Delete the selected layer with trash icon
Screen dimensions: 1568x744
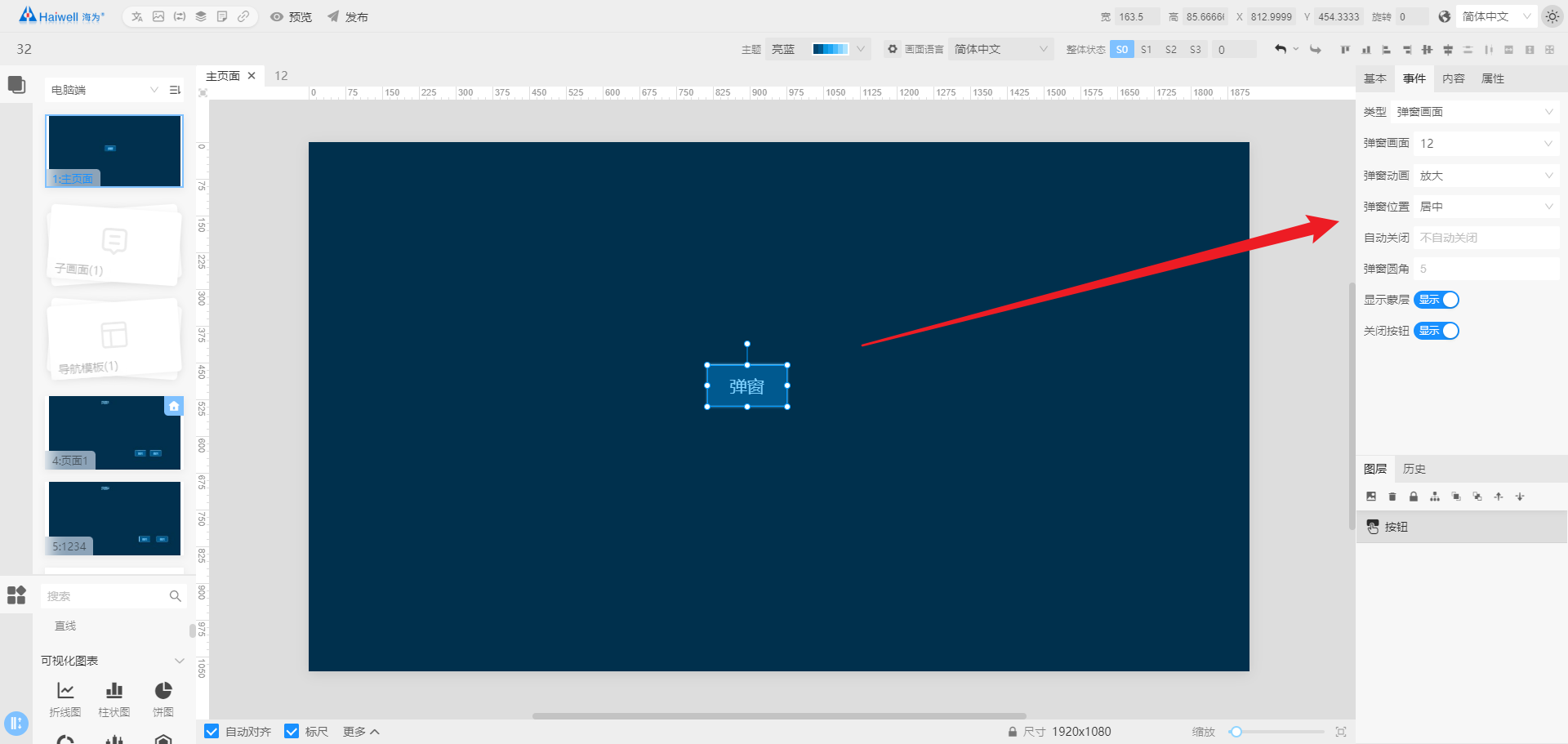pos(1392,497)
